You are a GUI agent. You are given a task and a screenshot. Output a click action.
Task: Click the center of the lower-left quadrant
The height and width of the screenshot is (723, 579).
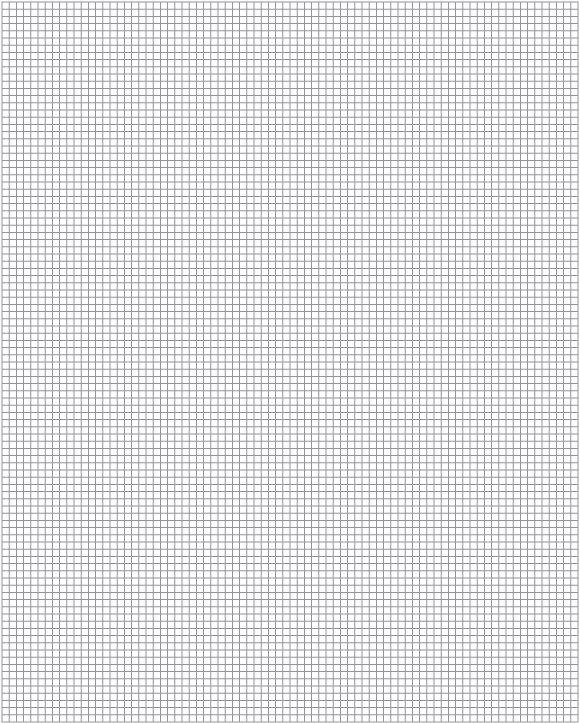[x=146, y=542]
